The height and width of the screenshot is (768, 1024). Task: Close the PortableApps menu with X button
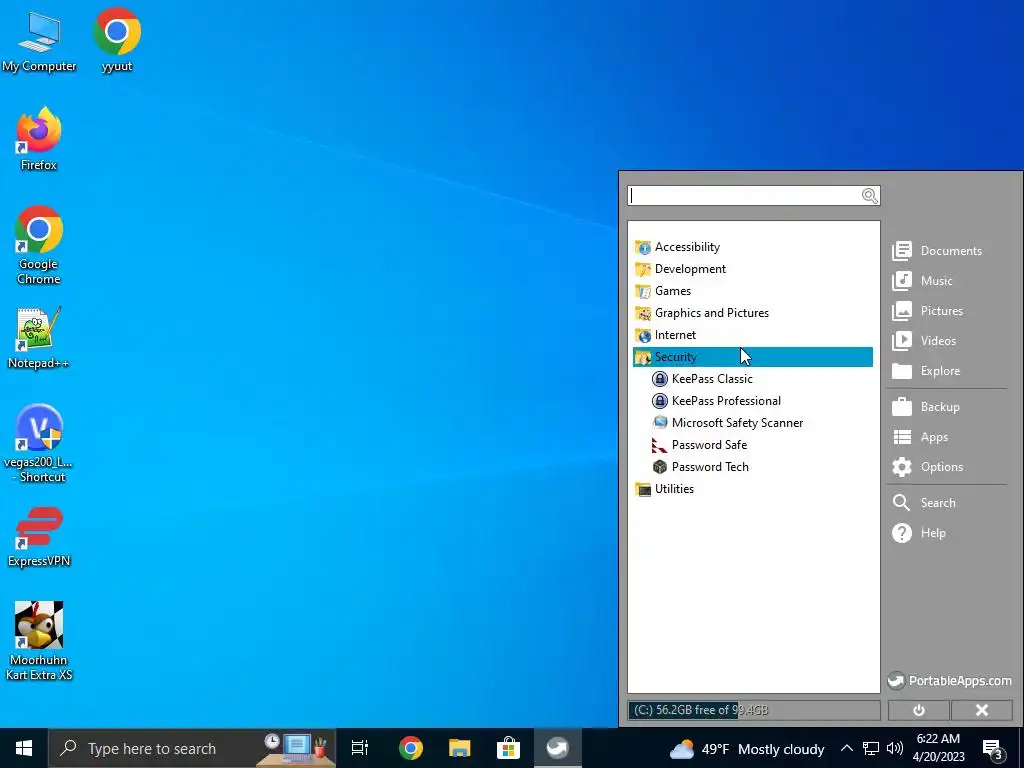pyautogui.click(x=982, y=710)
